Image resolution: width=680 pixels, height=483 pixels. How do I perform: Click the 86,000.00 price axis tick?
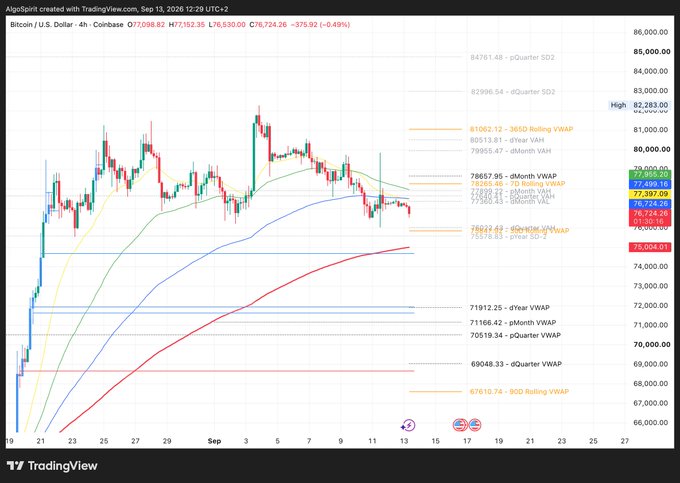pos(651,32)
